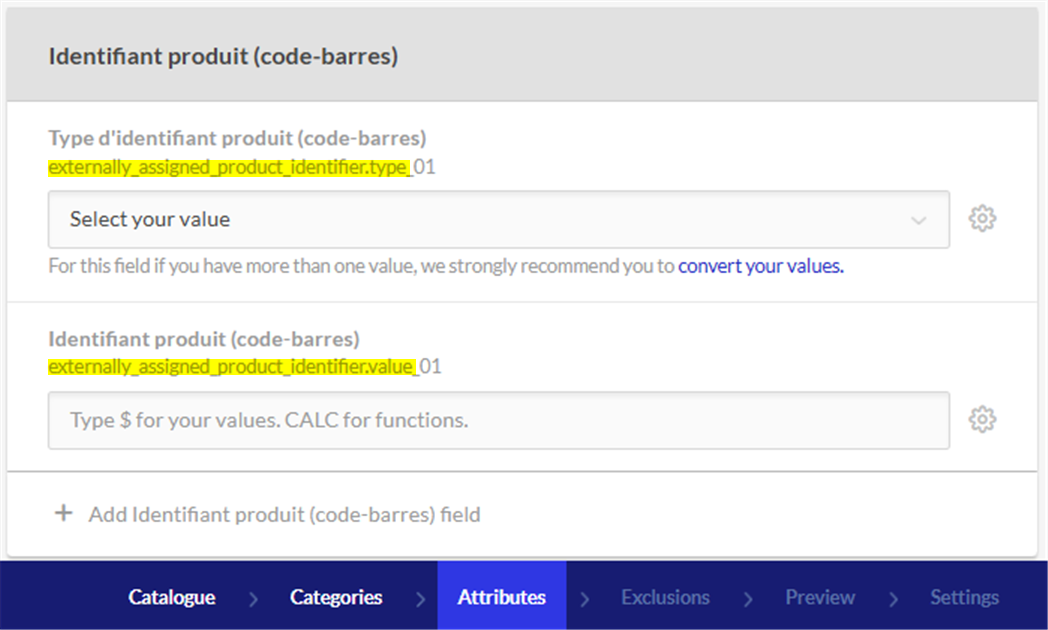The height and width of the screenshot is (630, 1048).
Task: Navigate to the Preview step
Action: click(820, 597)
